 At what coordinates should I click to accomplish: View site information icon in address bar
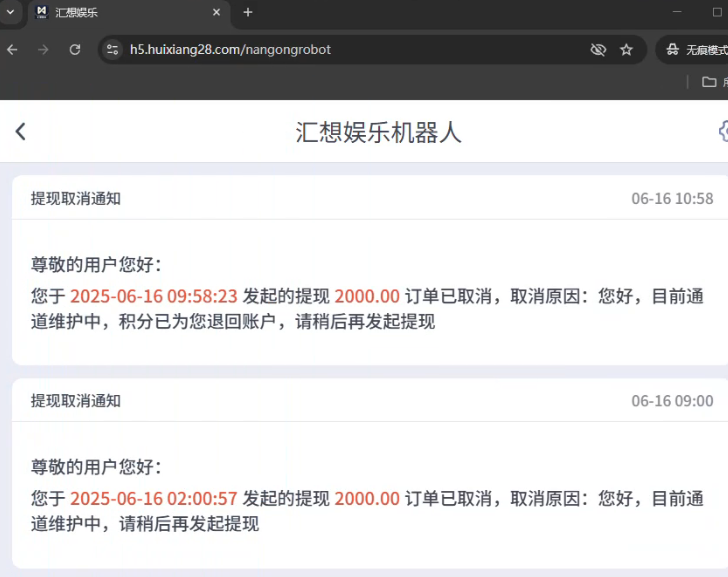pyautogui.click(x=112, y=49)
